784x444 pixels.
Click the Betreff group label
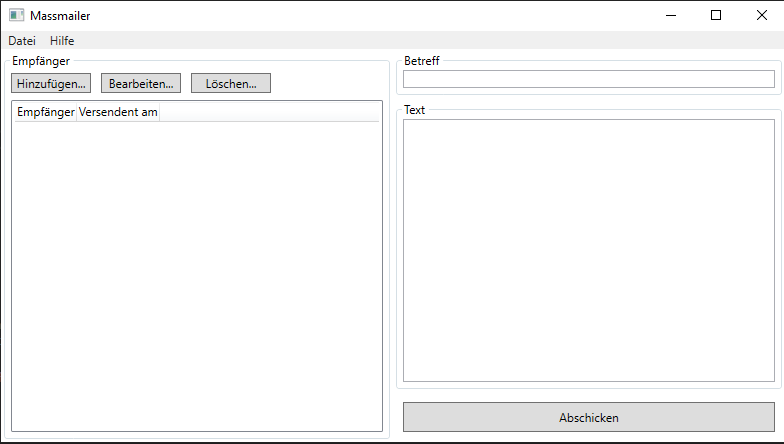click(x=421, y=61)
